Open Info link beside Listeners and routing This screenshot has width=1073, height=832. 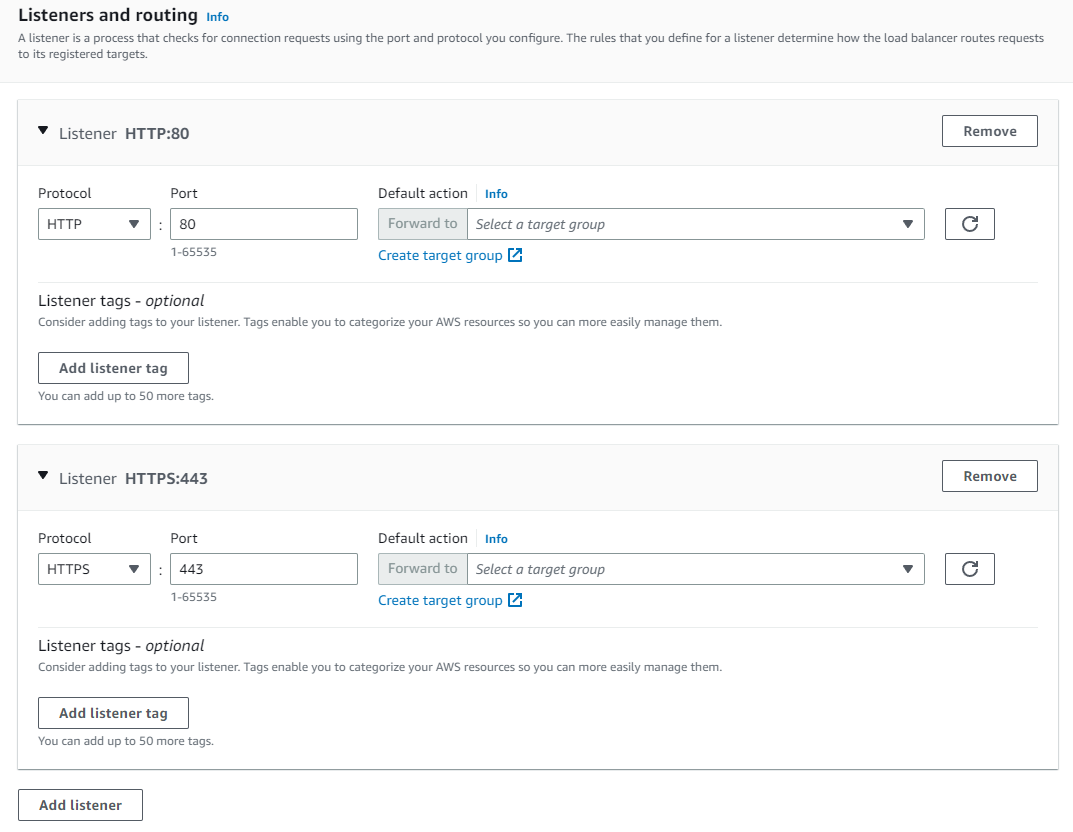[217, 17]
